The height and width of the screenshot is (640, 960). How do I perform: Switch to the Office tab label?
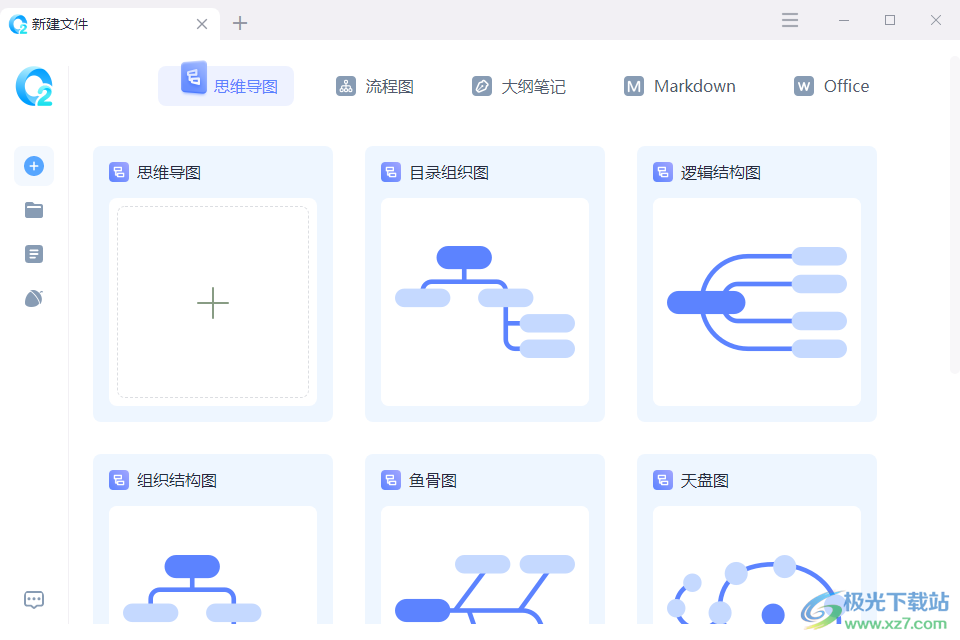[846, 86]
